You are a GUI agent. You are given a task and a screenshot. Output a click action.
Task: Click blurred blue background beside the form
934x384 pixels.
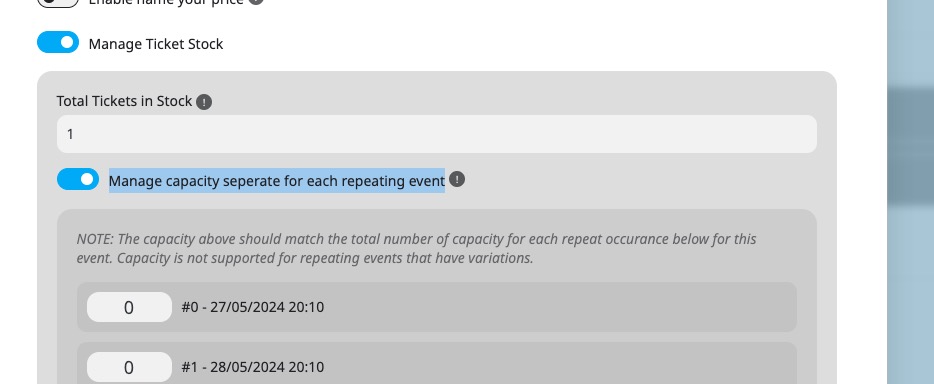tap(910, 192)
